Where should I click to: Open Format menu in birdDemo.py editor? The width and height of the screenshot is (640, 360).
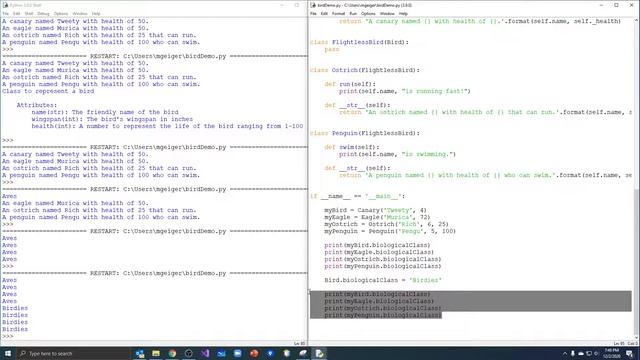338,13
